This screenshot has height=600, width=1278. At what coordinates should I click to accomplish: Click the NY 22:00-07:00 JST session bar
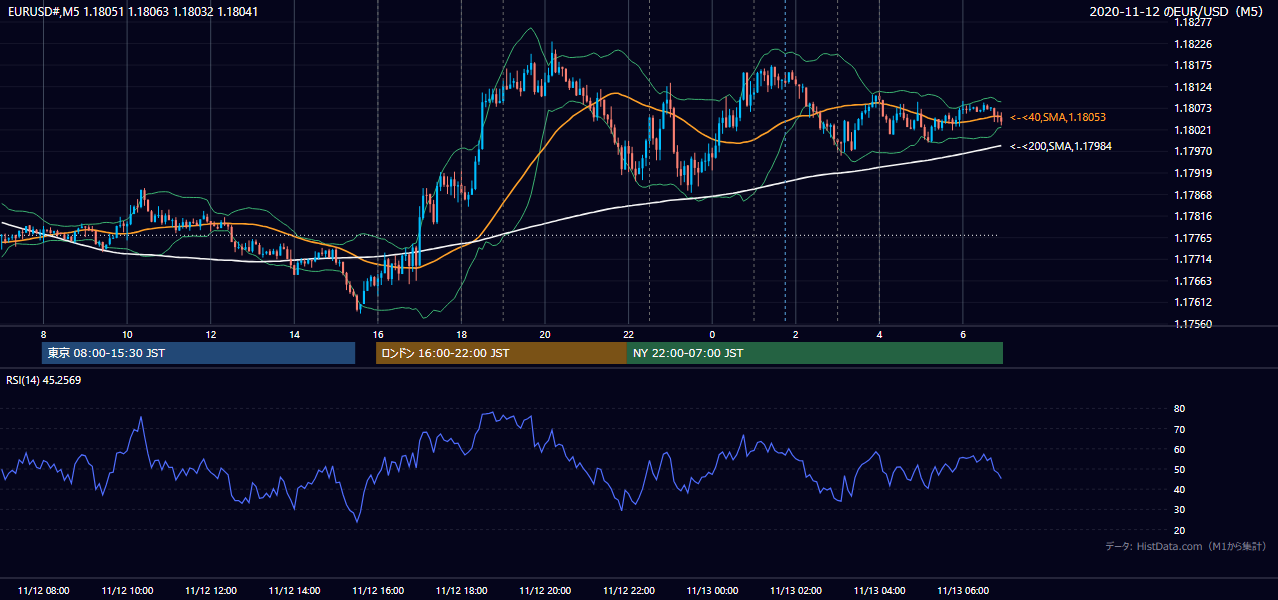[x=815, y=353]
